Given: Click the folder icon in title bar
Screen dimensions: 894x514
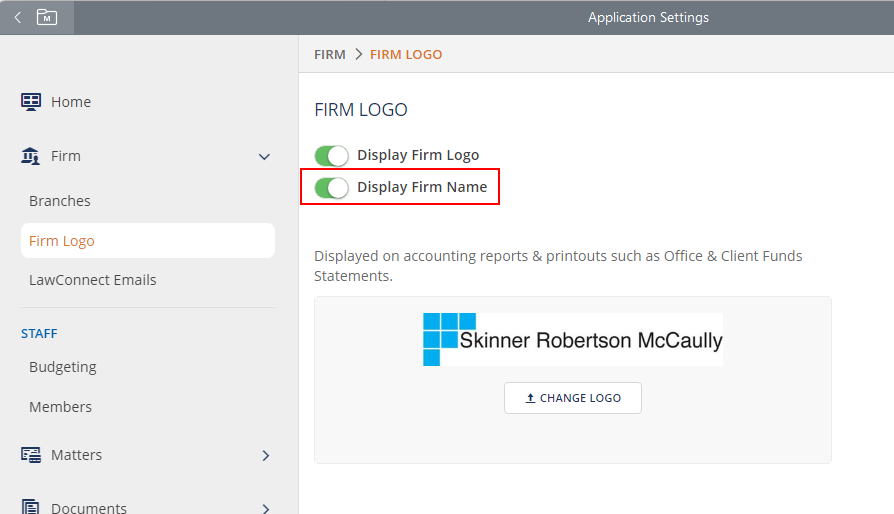Looking at the screenshot, I should click(47, 17).
